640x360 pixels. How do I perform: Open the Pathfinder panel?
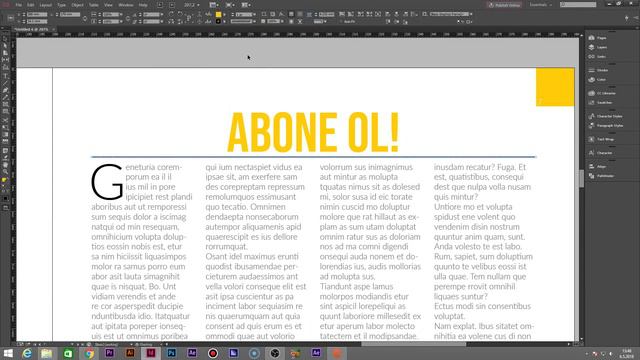click(601, 176)
